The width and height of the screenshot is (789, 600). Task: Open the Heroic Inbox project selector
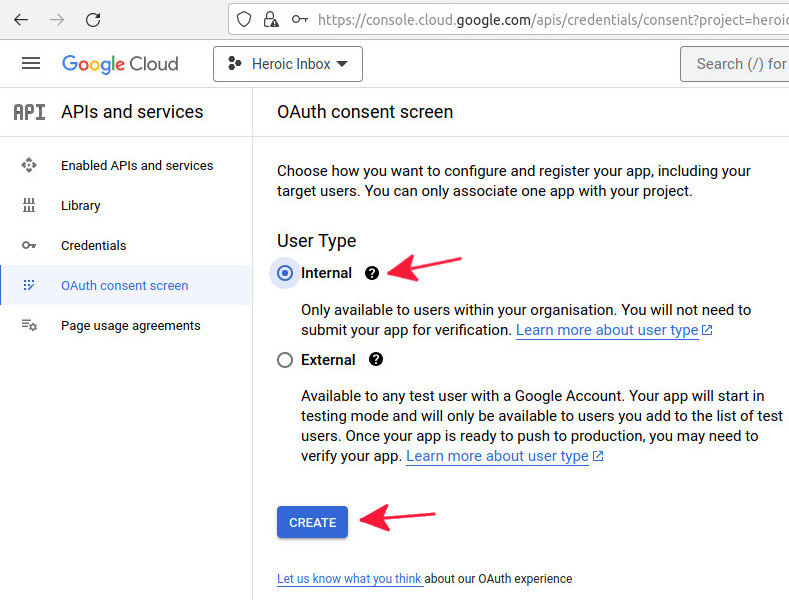288,64
